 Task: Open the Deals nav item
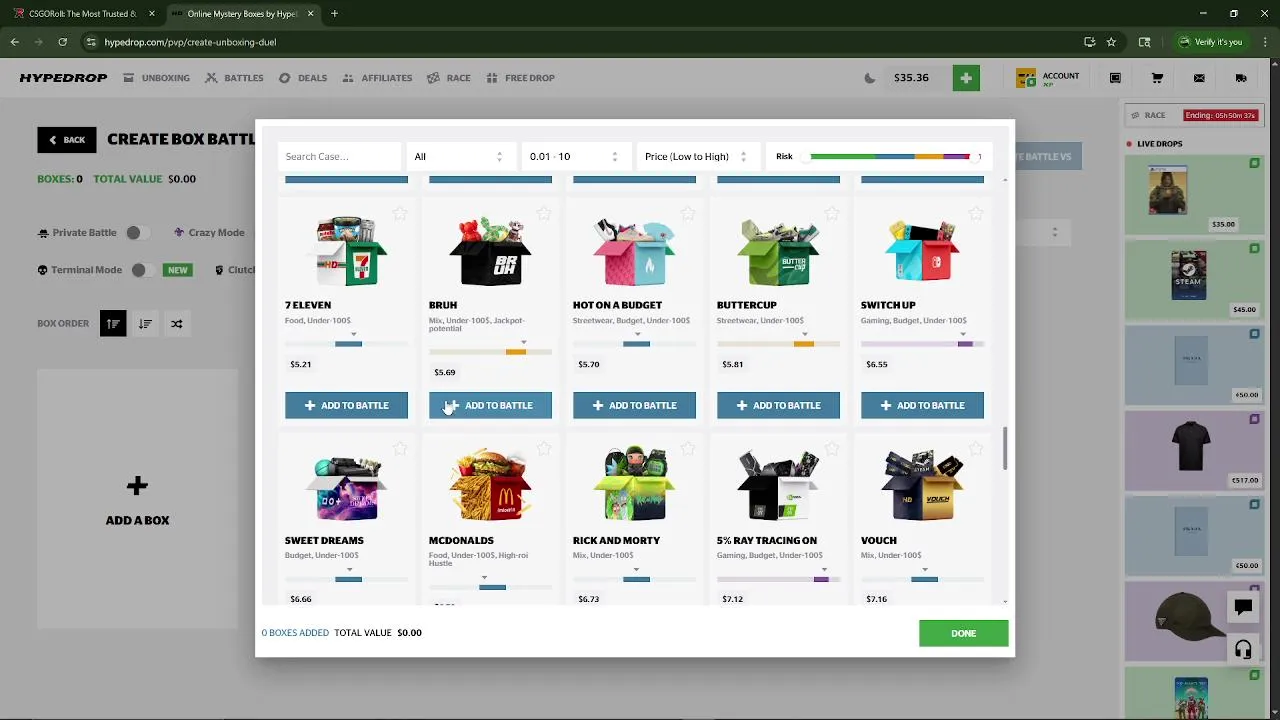click(x=303, y=78)
